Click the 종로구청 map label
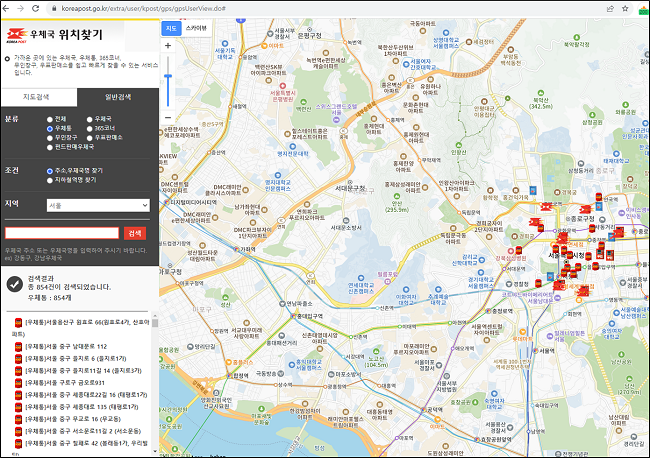The image size is (650, 458). tap(583, 219)
